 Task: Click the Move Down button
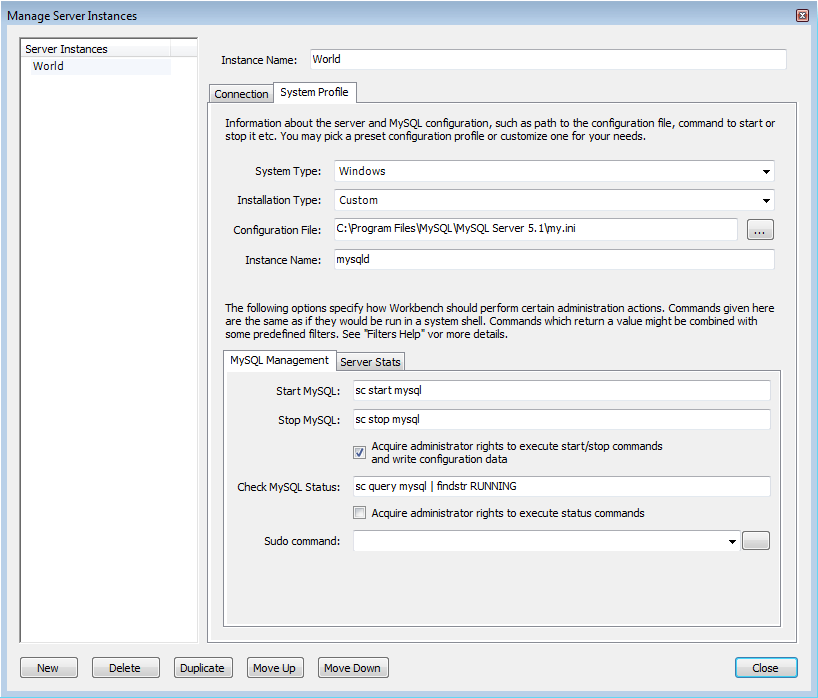pos(352,668)
